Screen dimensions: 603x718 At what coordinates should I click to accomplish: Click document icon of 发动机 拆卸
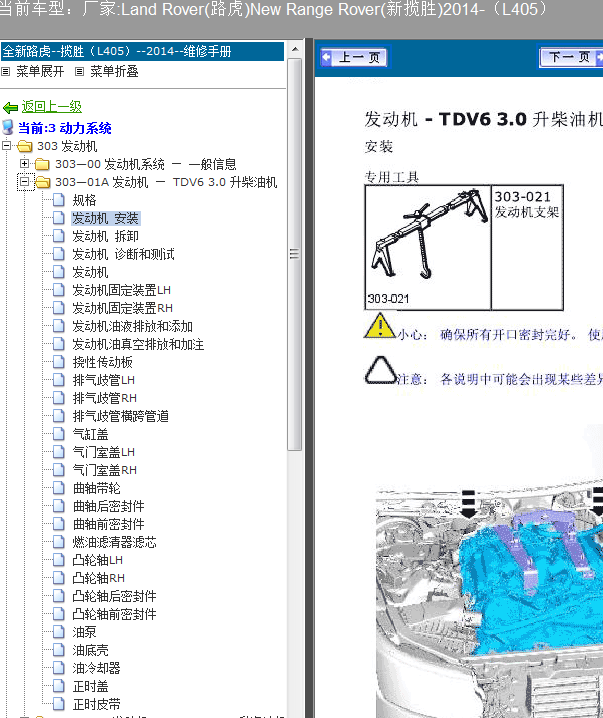pyautogui.click(x=58, y=236)
